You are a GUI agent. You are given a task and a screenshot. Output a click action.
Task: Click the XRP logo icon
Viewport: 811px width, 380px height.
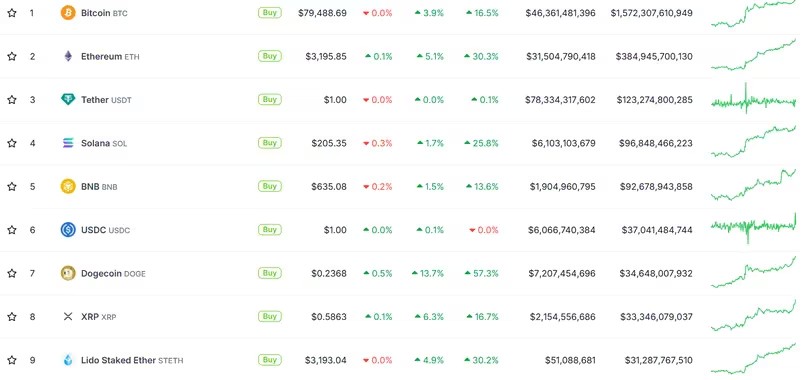tap(68, 316)
